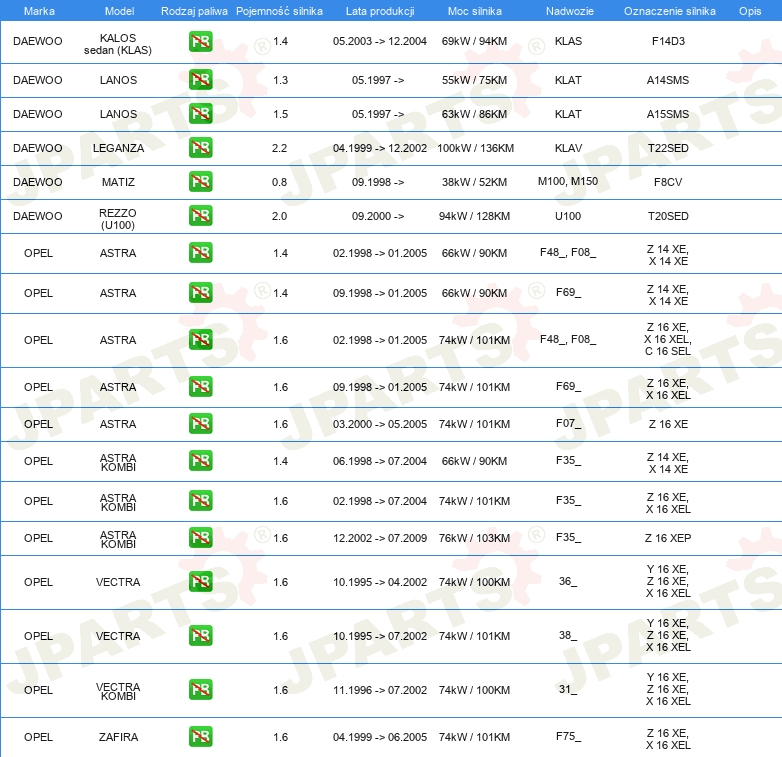Click the Pojemność silnika column header
The width and height of the screenshot is (782, 757).
[279, 11]
